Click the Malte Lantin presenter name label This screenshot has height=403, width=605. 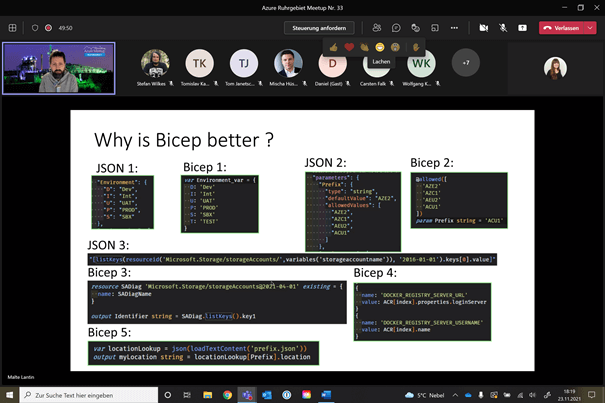tap(21, 377)
